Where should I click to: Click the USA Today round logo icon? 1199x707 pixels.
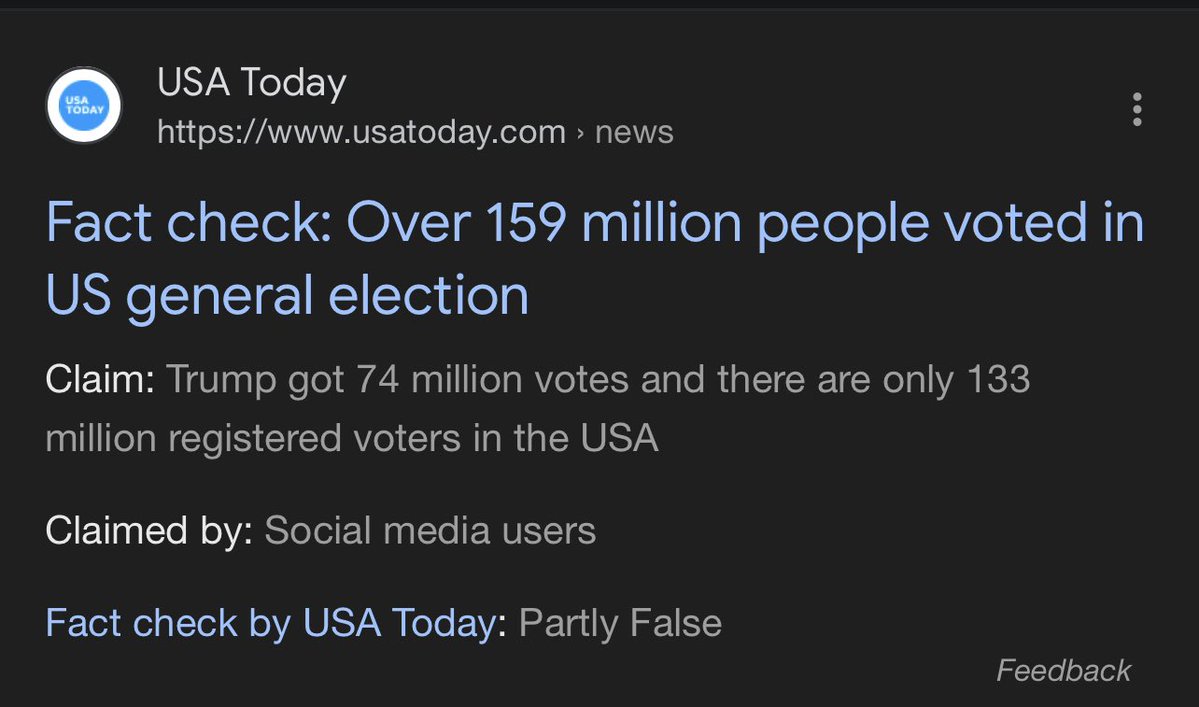84,106
